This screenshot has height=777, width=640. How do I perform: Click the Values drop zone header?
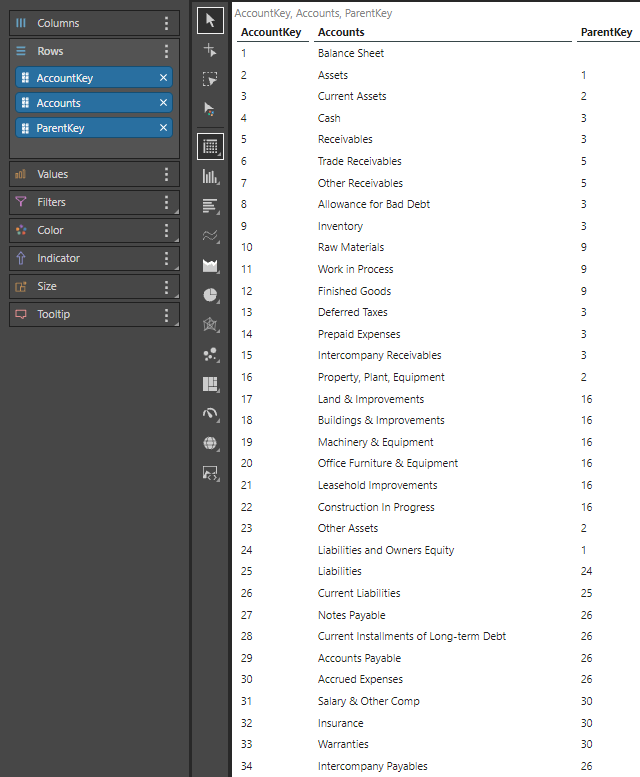(94, 174)
